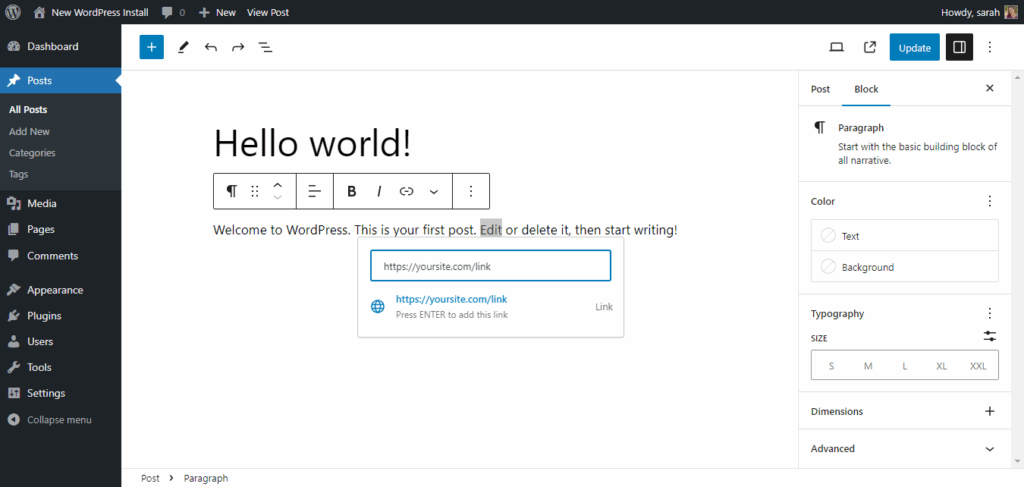1024x487 pixels.
Task: Click Add New under Posts
Action: click(x=29, y=131)
